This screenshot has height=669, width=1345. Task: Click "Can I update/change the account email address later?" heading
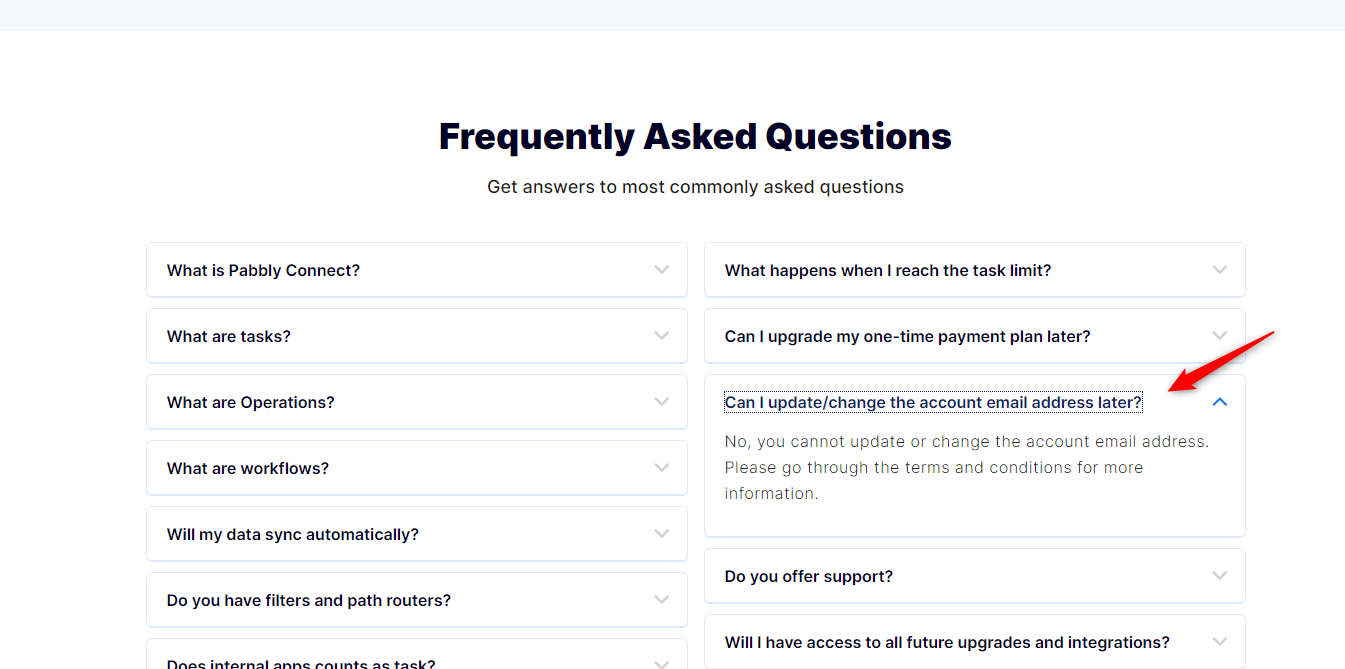click(x=933, y=403)
